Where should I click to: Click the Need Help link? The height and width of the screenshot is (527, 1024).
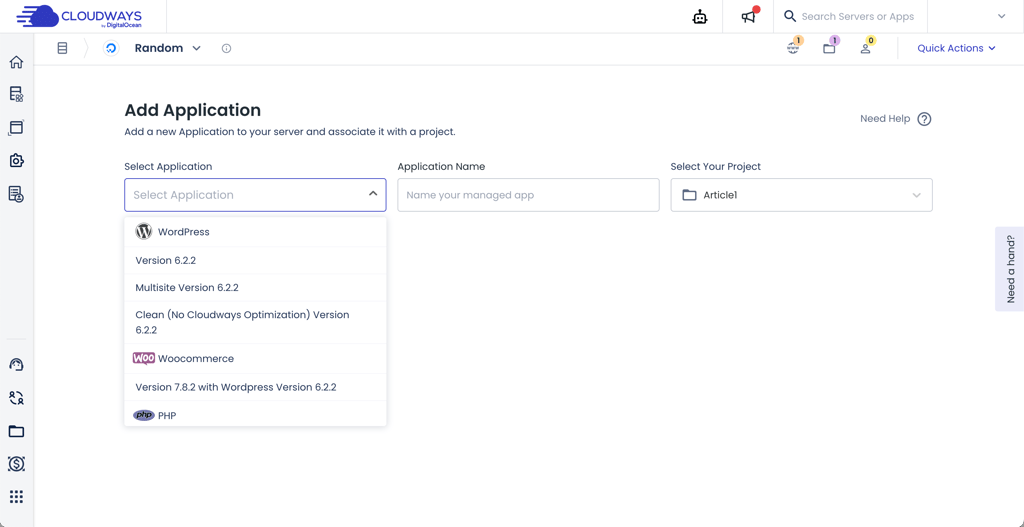pos(885,119)
